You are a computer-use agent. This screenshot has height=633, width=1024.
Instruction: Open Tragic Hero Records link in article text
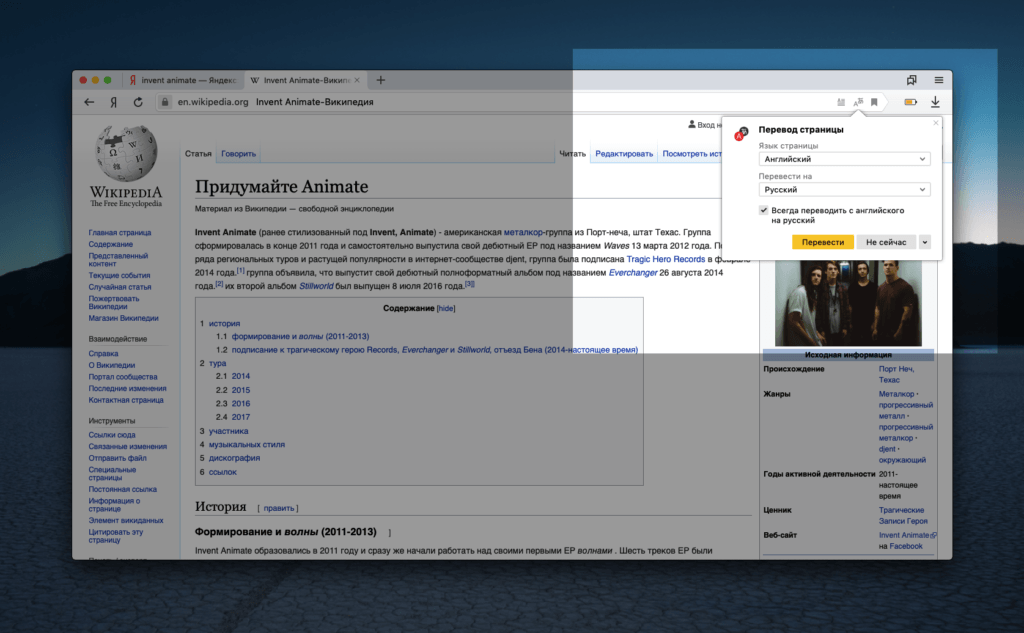click(x=665, y=259)
